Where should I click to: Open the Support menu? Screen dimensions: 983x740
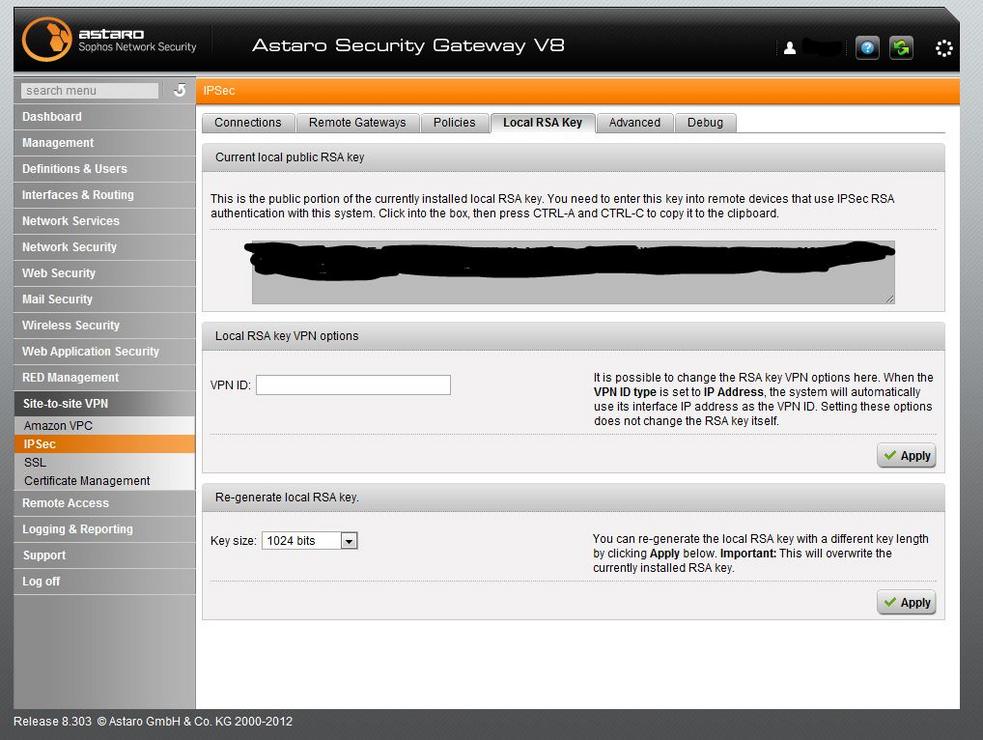point(104,556)
